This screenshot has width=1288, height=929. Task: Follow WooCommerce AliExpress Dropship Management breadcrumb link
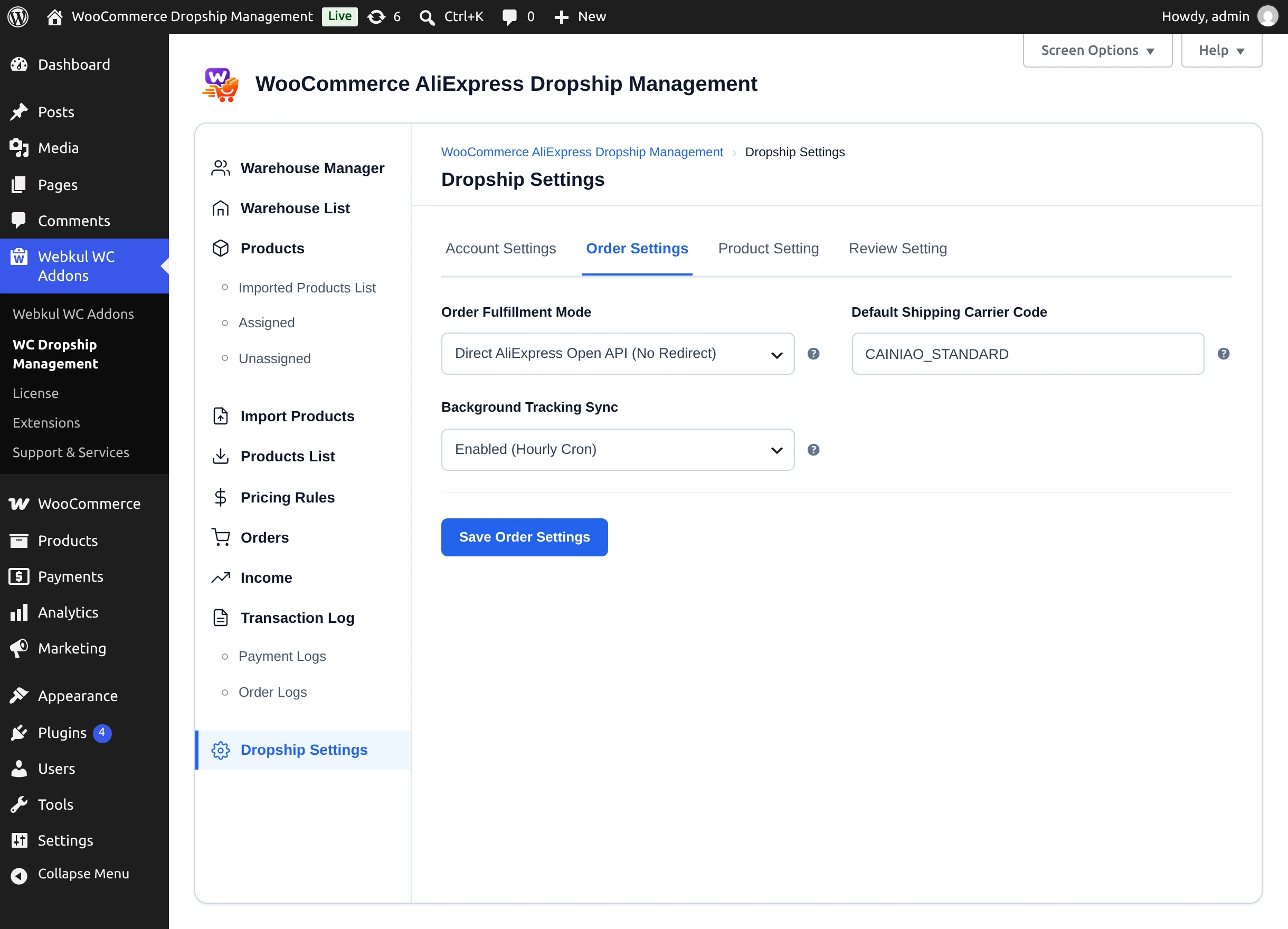[582, 152]
